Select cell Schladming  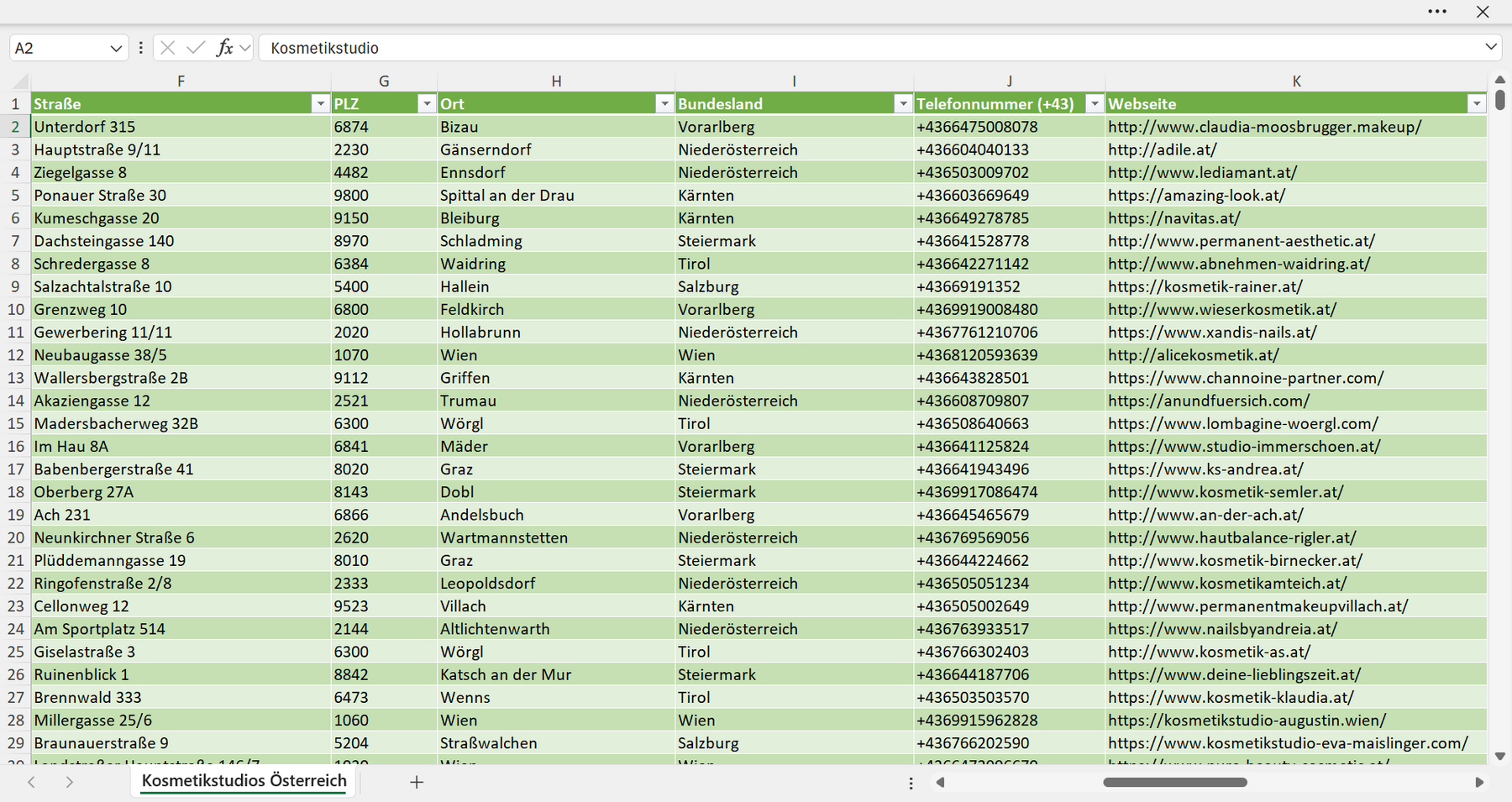coord(556,241)
